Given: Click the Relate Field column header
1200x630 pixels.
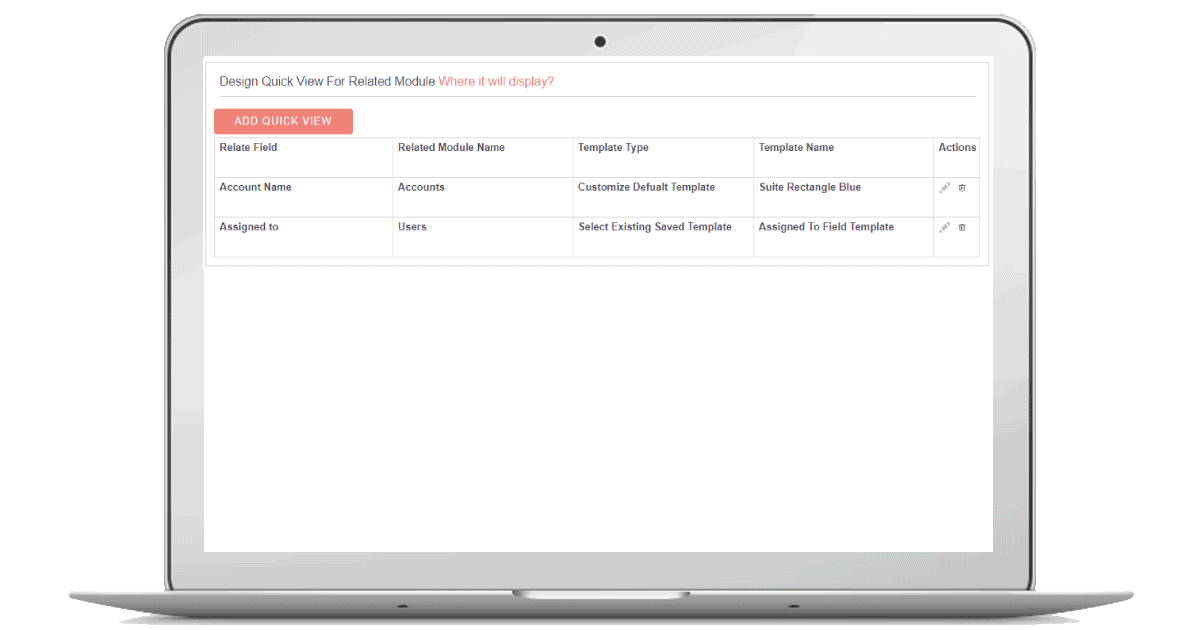Looking at the screenshot, I should pos(248,148).
